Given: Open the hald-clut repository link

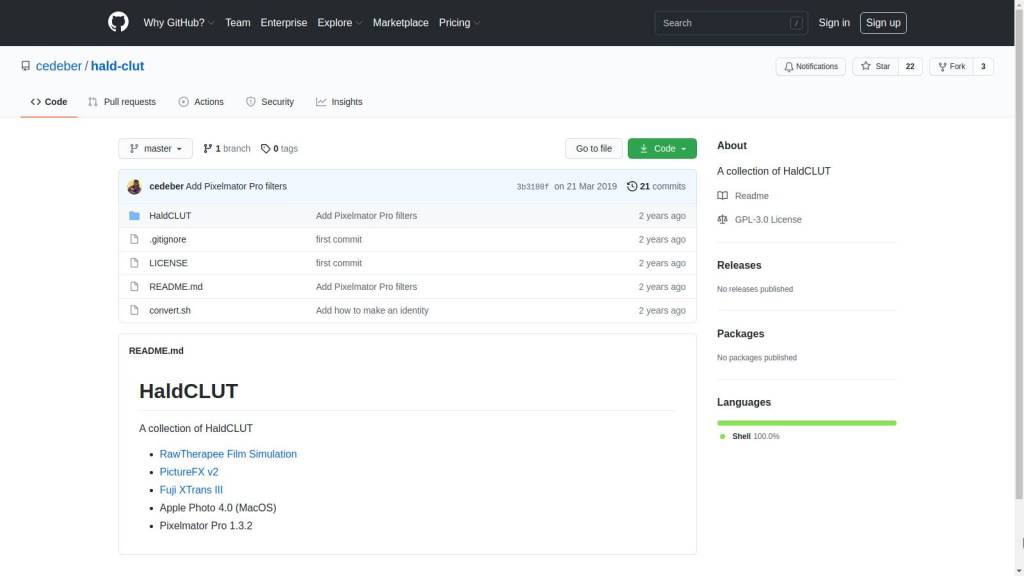Looking at the screenshot, I should (x=118, y=66).
